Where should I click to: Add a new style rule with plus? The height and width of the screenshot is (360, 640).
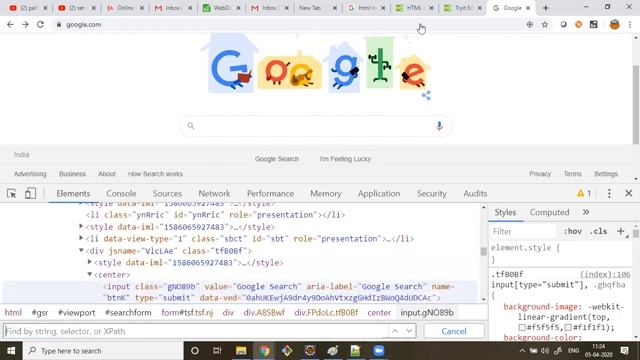click(620, 231)
